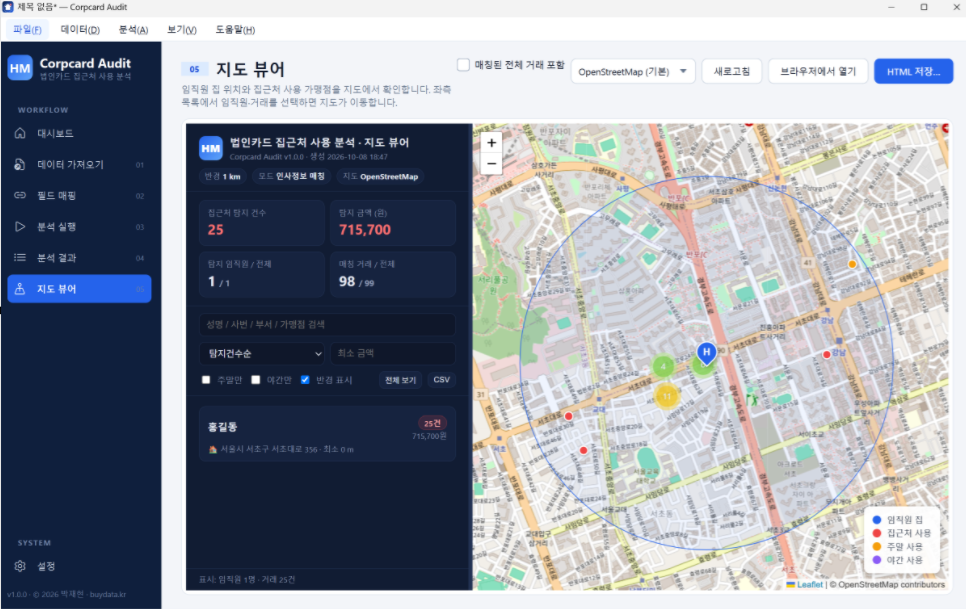This screenshot has width=966, height=609.
Task: Open the 파일(F) menu
Action: (x=27, y=30)
